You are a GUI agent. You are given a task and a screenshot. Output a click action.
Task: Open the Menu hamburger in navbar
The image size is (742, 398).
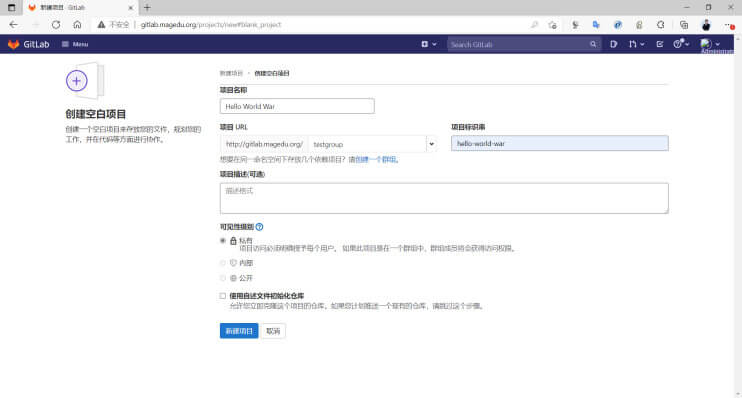[75, 44]
